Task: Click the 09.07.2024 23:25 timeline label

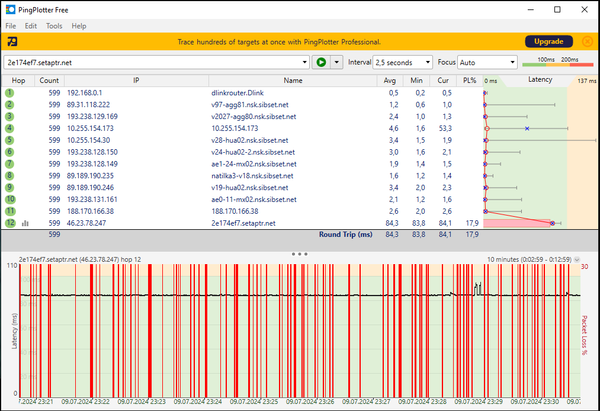Action: pos(254,401)
